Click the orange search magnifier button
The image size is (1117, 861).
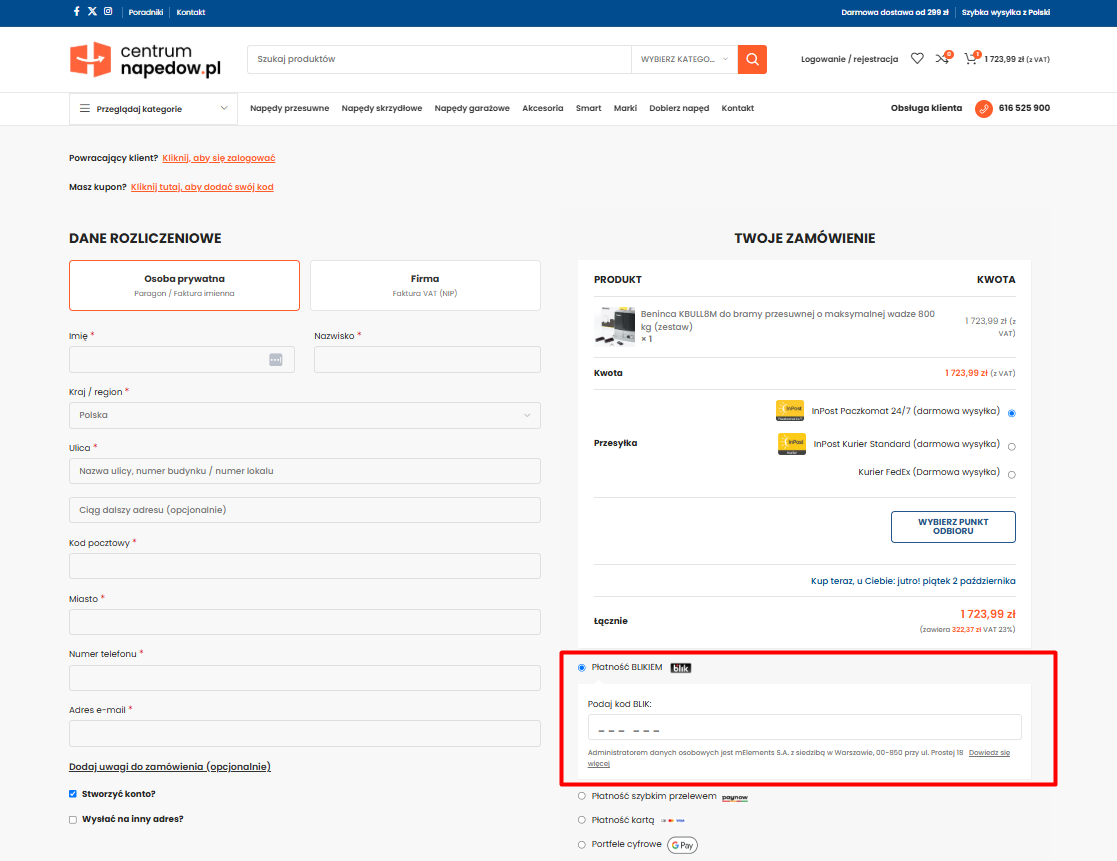752,59
